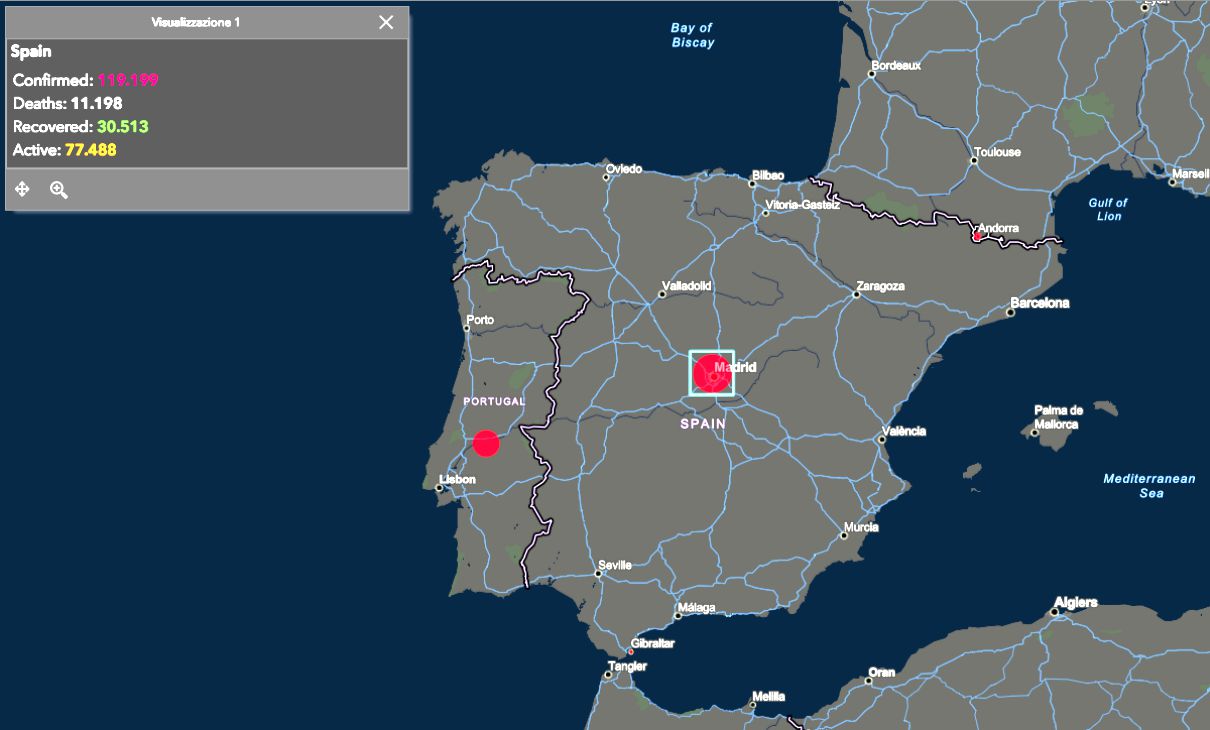Click the Gulf of Lion label
Image resolution: width=1210 pixels, height=730 pixels.
(1108, 209)
